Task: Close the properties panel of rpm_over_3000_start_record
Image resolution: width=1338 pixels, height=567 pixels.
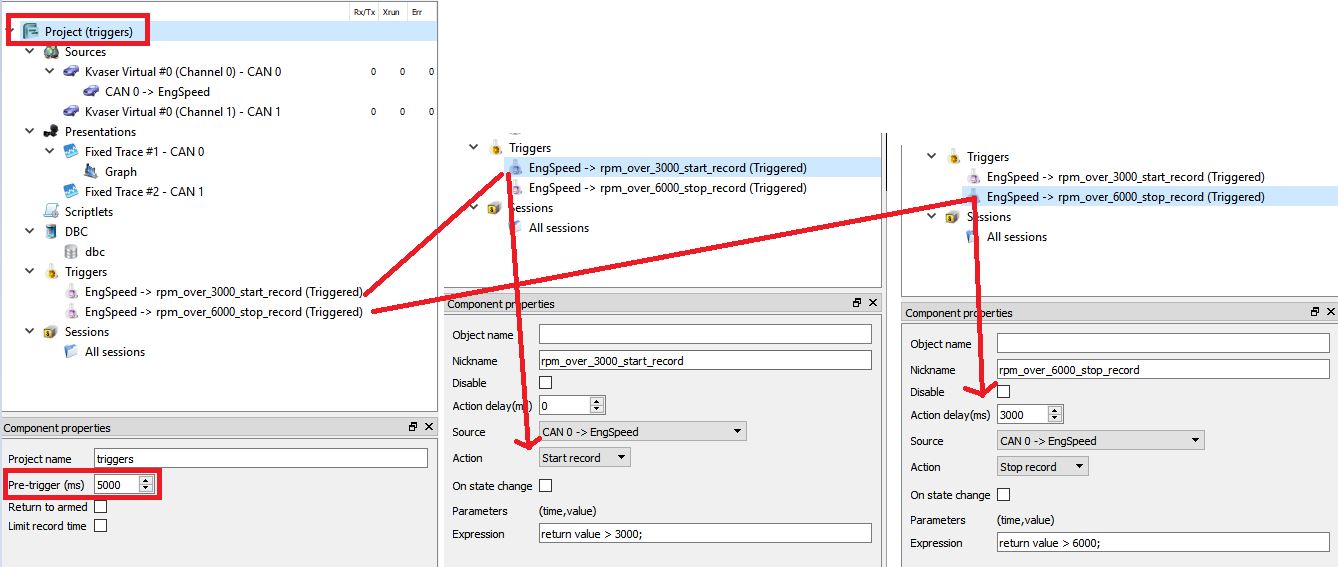Action: point(873,303)
